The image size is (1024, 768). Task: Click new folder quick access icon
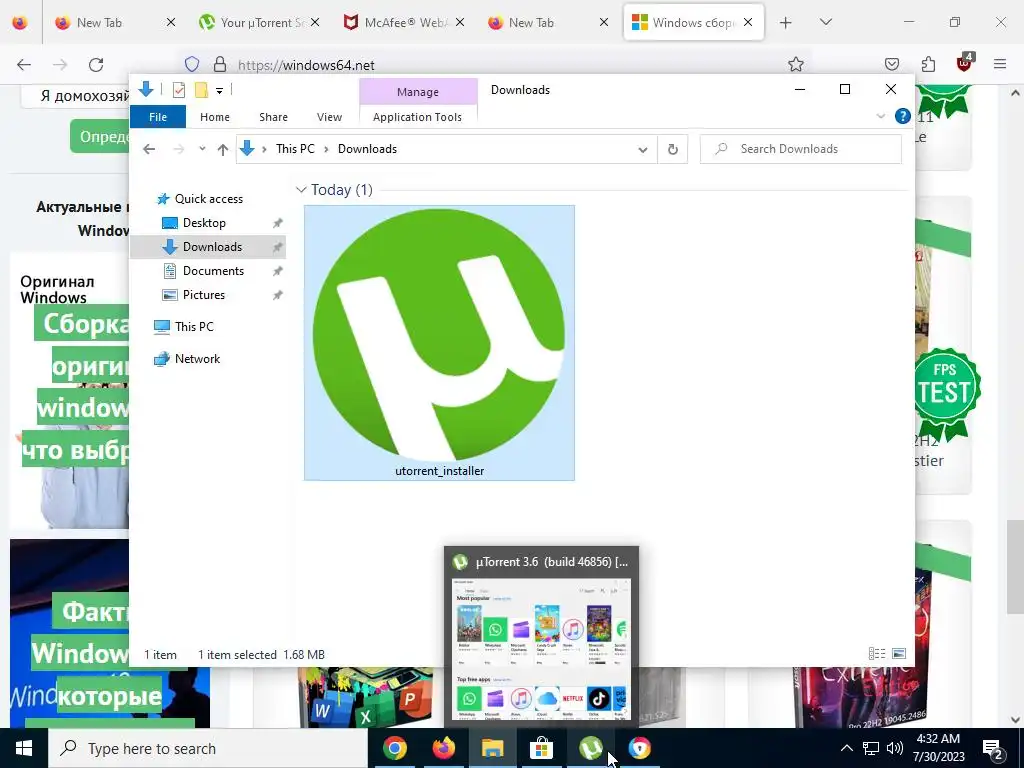pyautogui.click(x=201, y=90)
